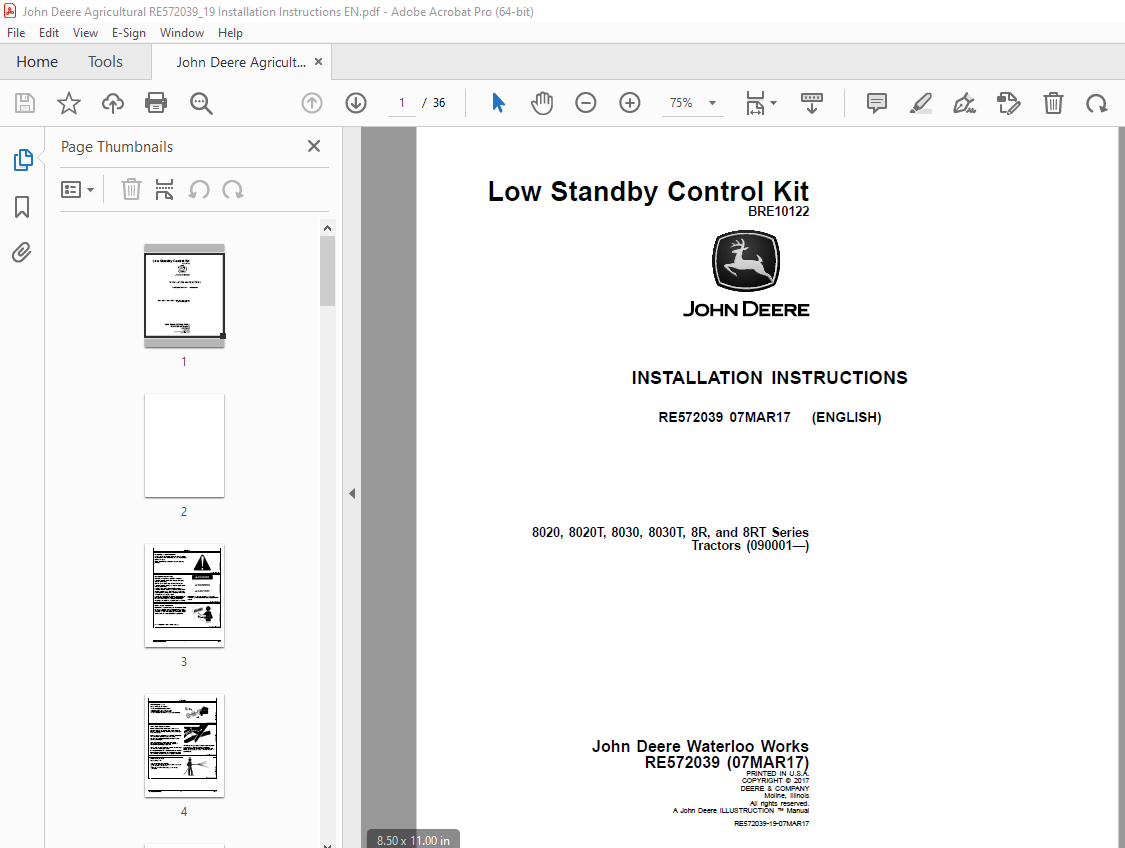The image size is (1125, 848).
Task: Activate the Hand pan tool
Action: (x=542, y=103)
